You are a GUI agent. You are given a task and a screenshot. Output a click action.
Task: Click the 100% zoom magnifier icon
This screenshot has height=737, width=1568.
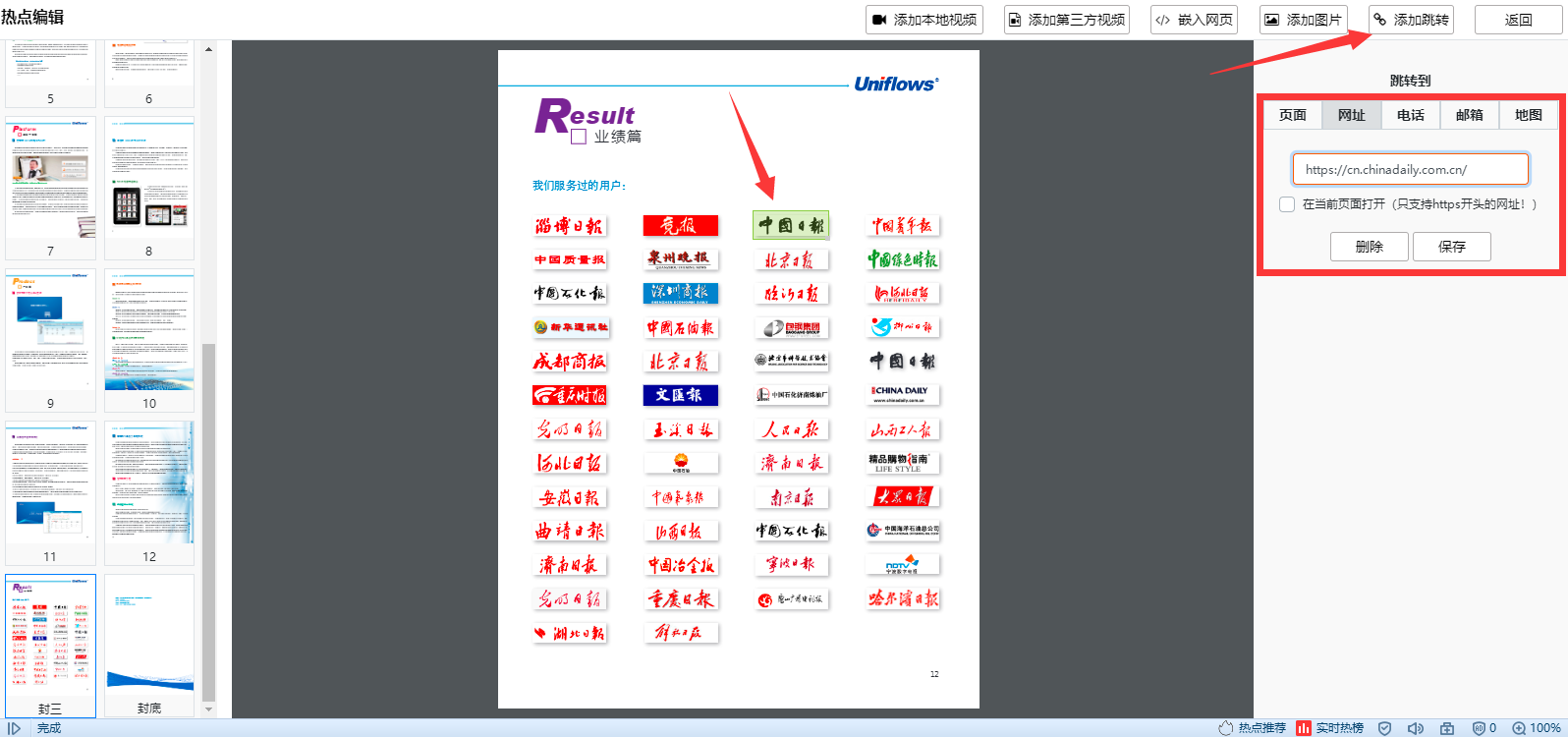[x=1519, y=728]
